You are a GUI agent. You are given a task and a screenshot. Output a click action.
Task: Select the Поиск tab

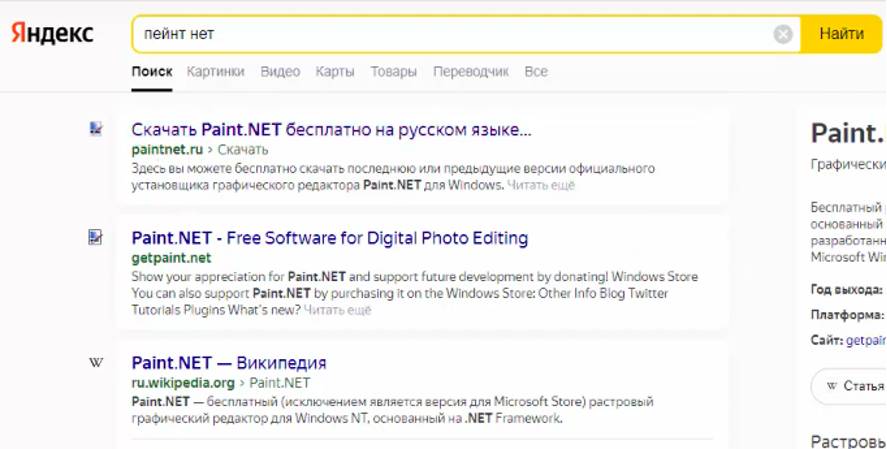(x=152, y=72)
